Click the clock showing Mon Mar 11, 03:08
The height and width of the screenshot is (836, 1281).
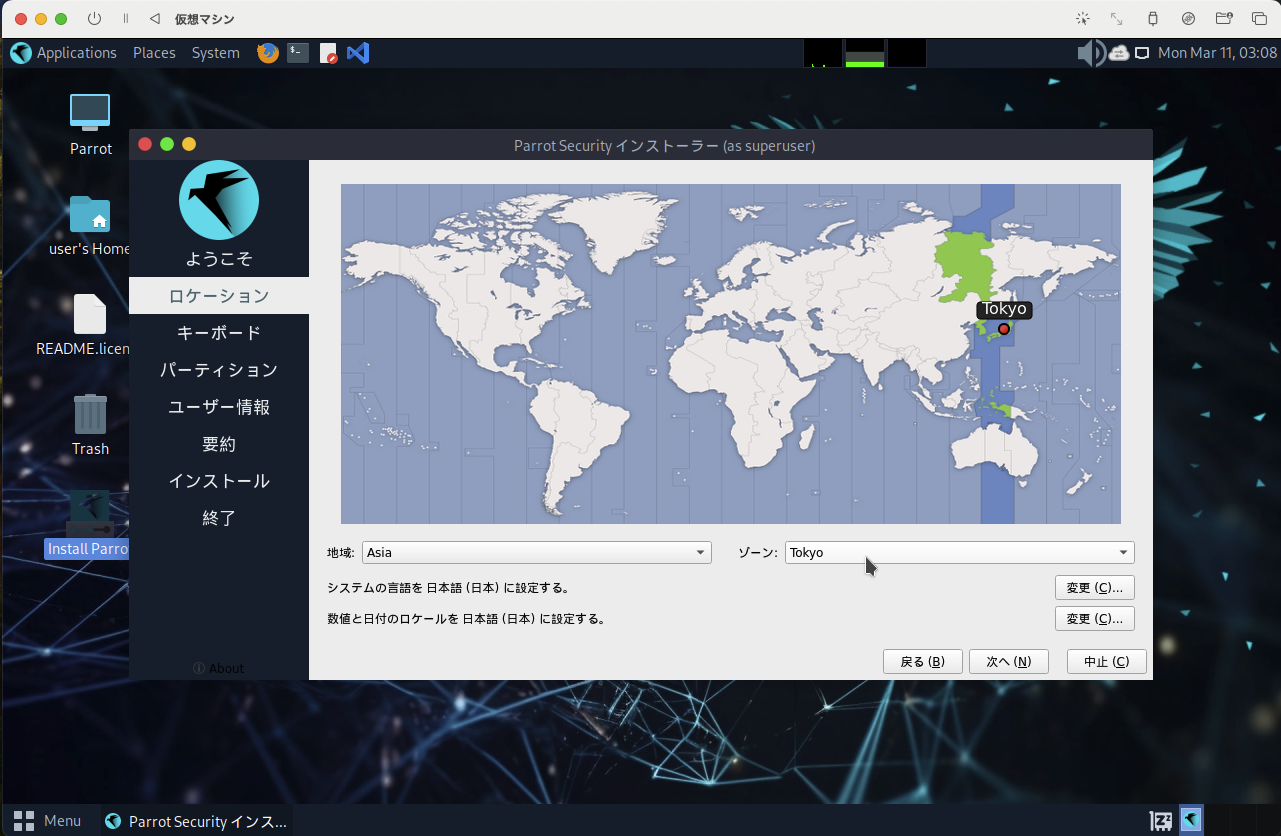click(x=1217, y=53)
